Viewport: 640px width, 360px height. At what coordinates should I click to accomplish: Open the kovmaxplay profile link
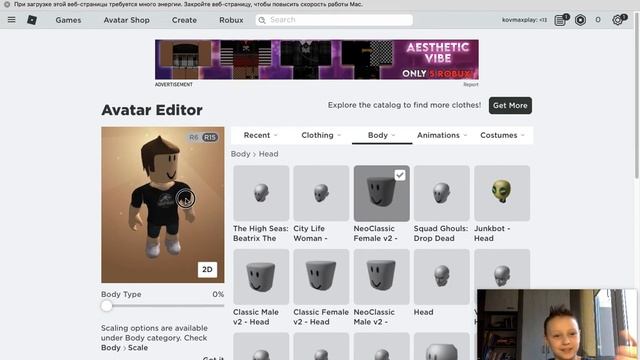[x=524, y=20]
